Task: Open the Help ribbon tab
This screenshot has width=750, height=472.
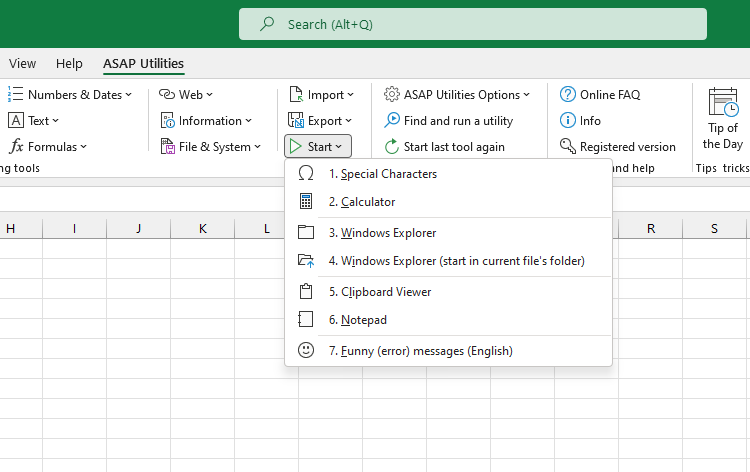Action: coord(69,64)
